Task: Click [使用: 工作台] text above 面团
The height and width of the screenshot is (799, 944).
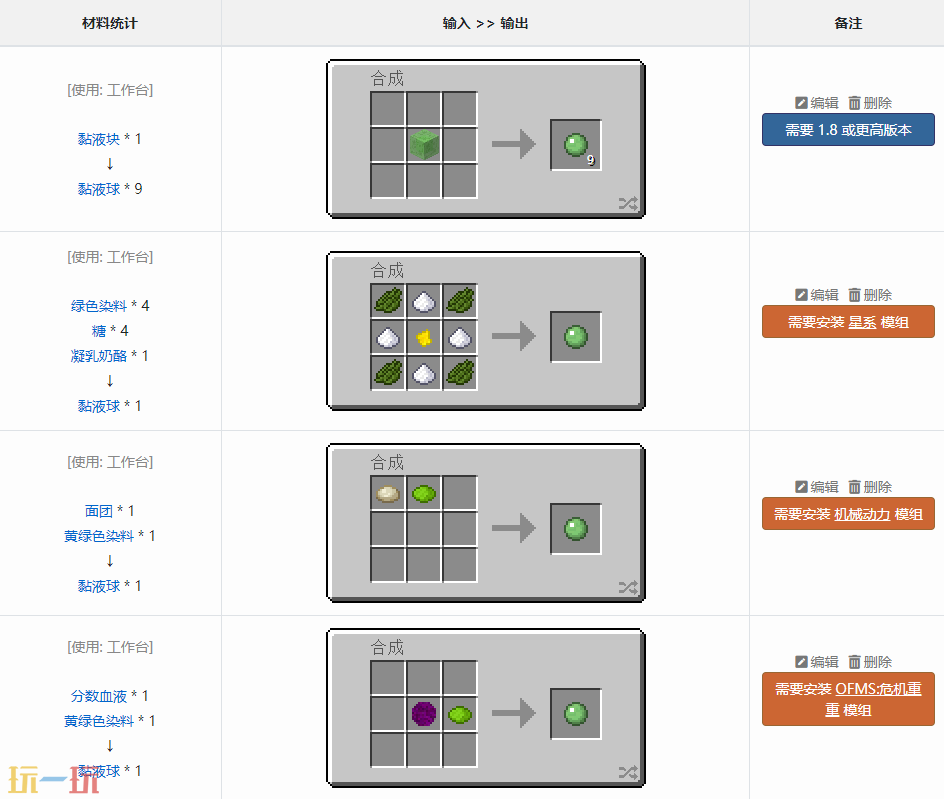Action: [x=110, y=462]
